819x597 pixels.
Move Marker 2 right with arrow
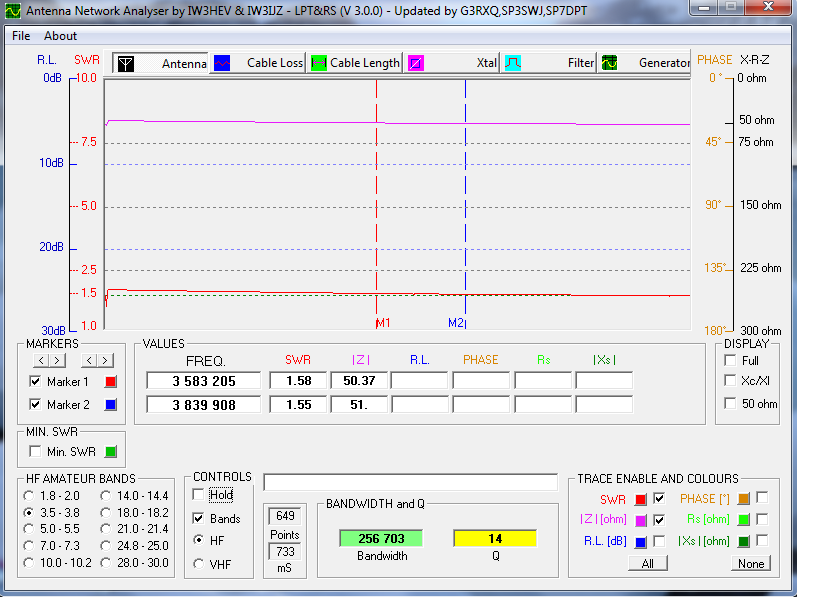click(105, 360)
